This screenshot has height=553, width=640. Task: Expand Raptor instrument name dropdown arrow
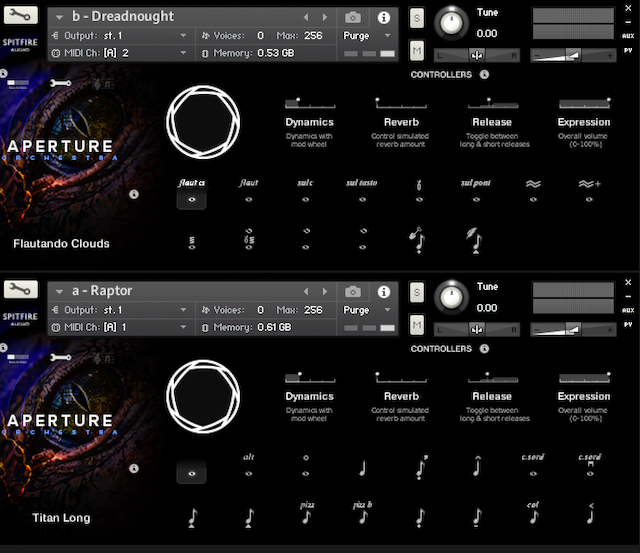tap(60, 291)
